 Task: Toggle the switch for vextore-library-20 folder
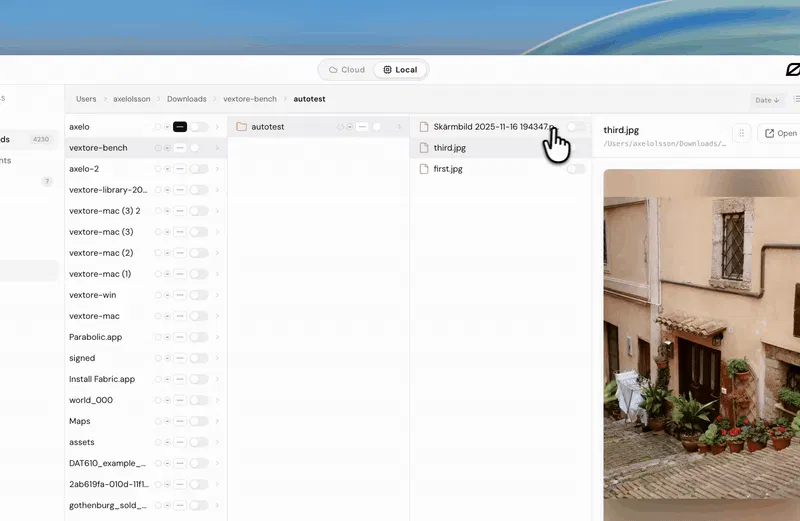(199, 190)
